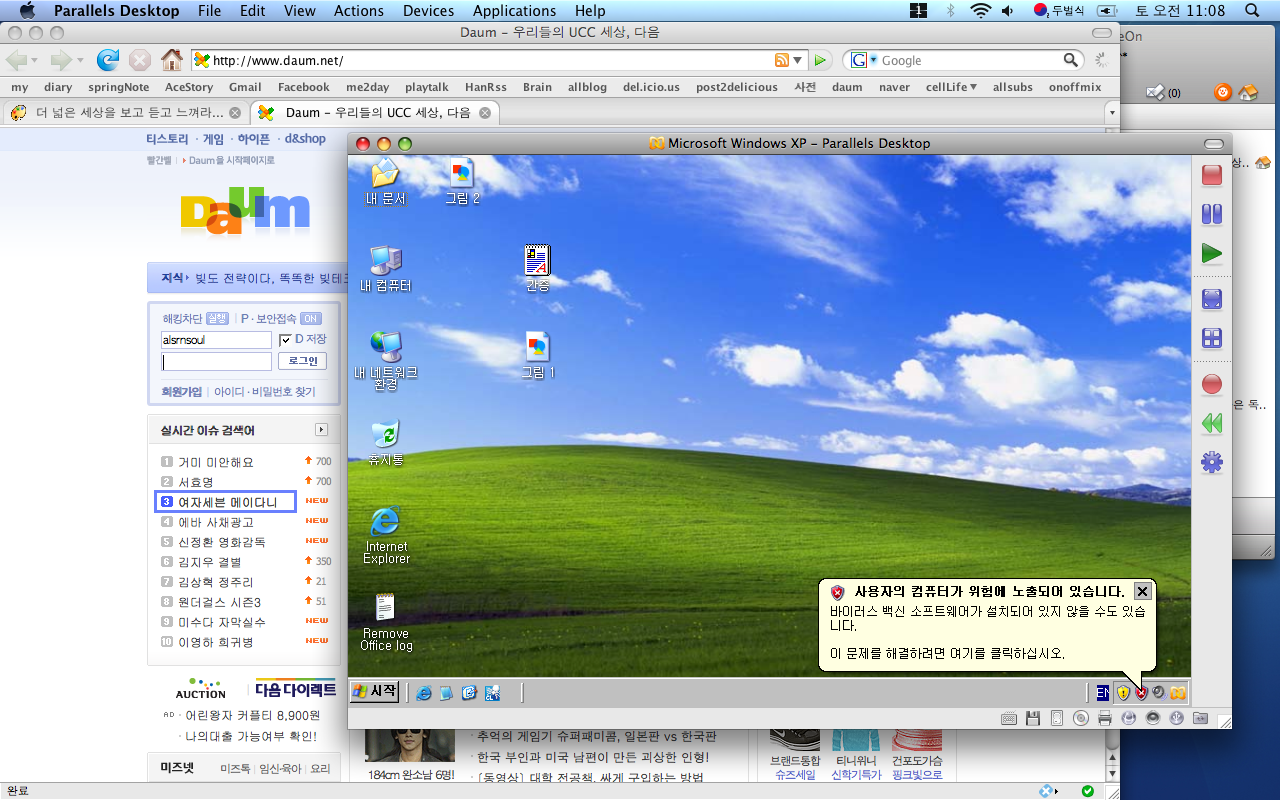Click the floppy disk icon in Parallels status bar
1280x800 pixels.
pos(1033,718)
